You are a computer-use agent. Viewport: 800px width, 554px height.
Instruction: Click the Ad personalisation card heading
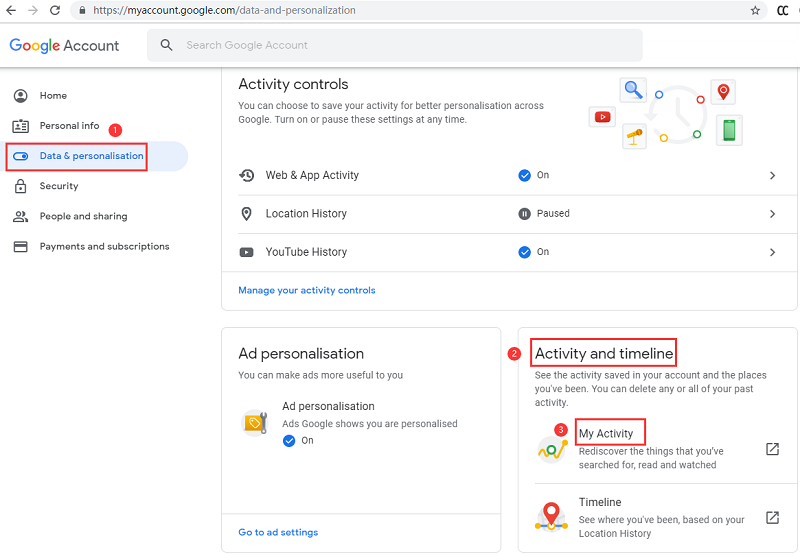click(x=301, y=354)
